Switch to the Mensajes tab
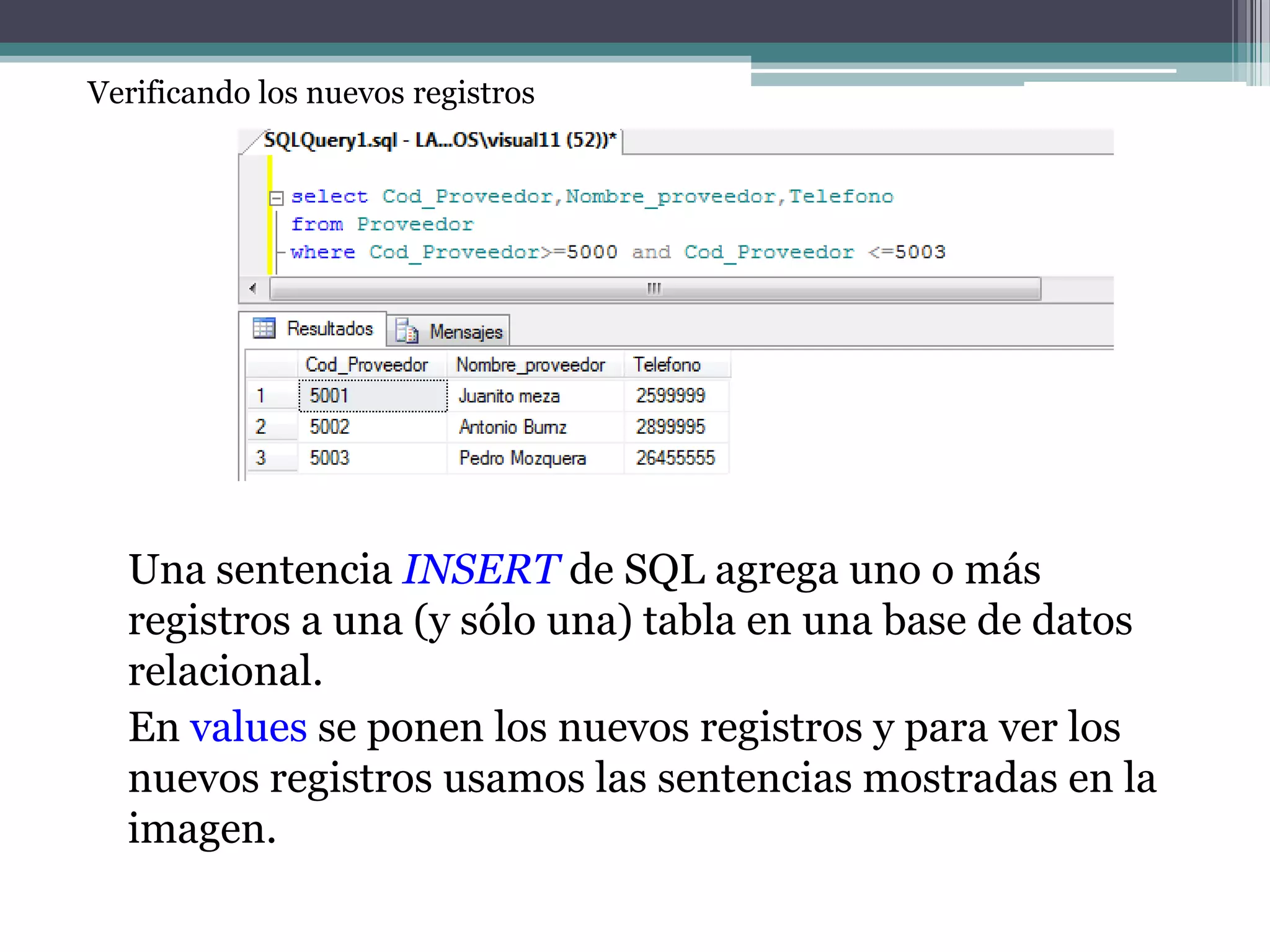The width and height of the screenshot is (1270, 952). (x=449, y=331)
